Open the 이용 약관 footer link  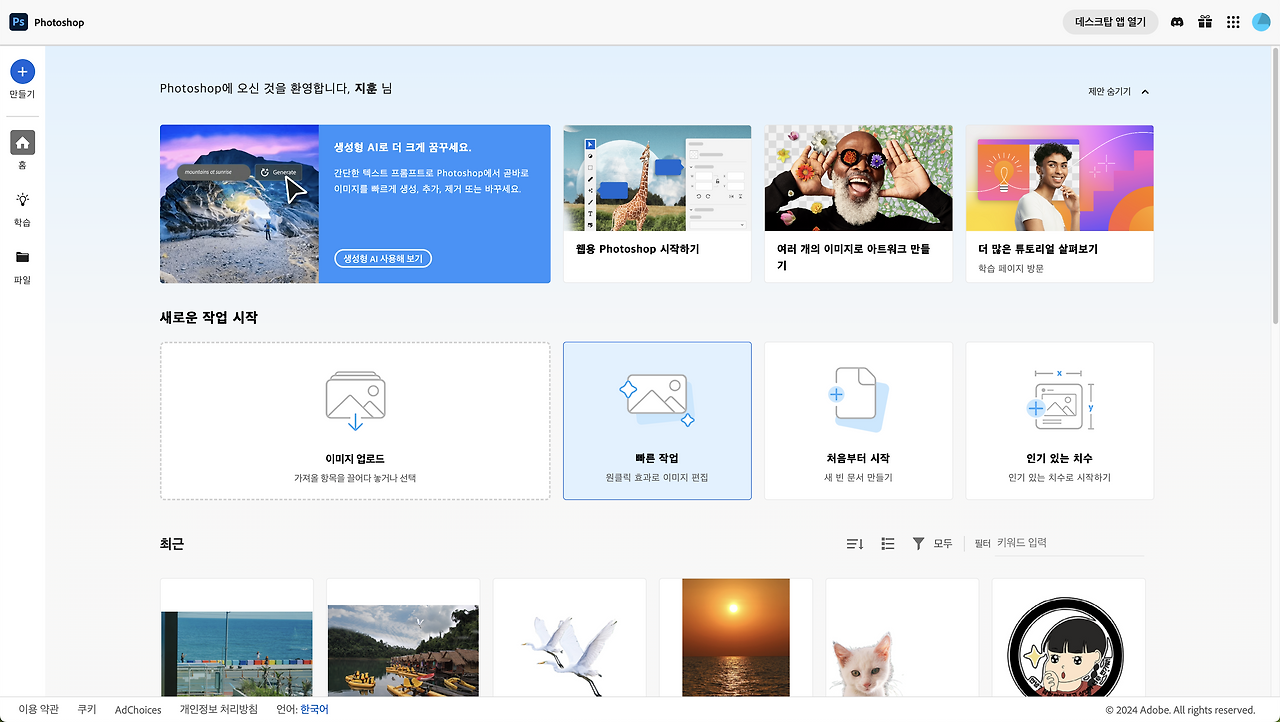[39, 709]
